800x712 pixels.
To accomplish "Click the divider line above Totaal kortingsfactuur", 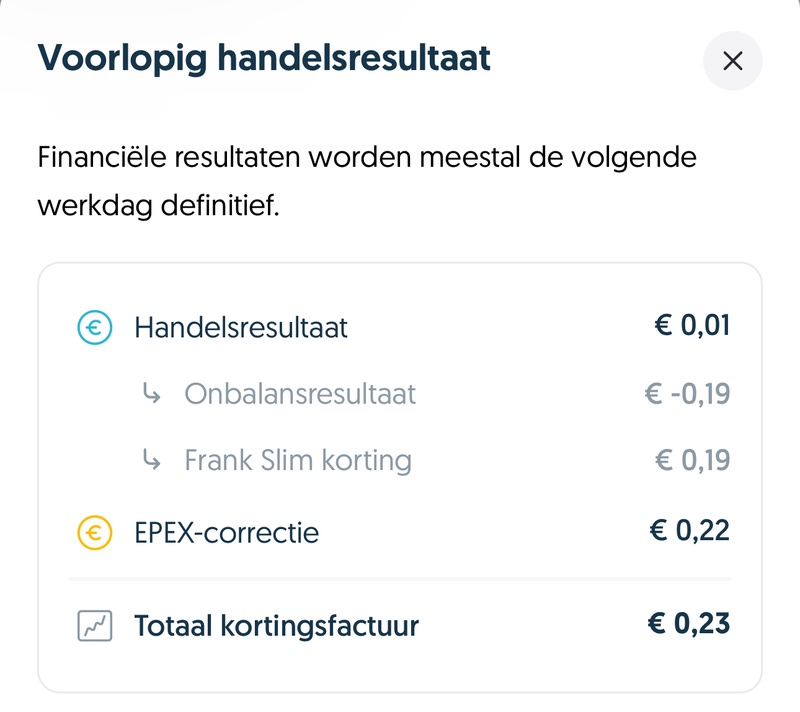I will click(x=400, y=579).
